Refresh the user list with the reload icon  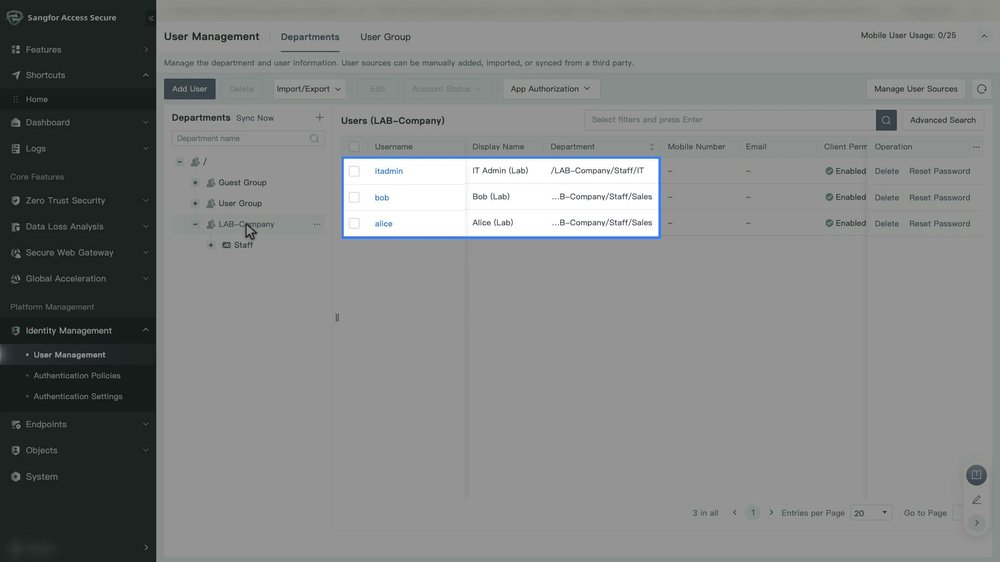[x=982, y=89]
